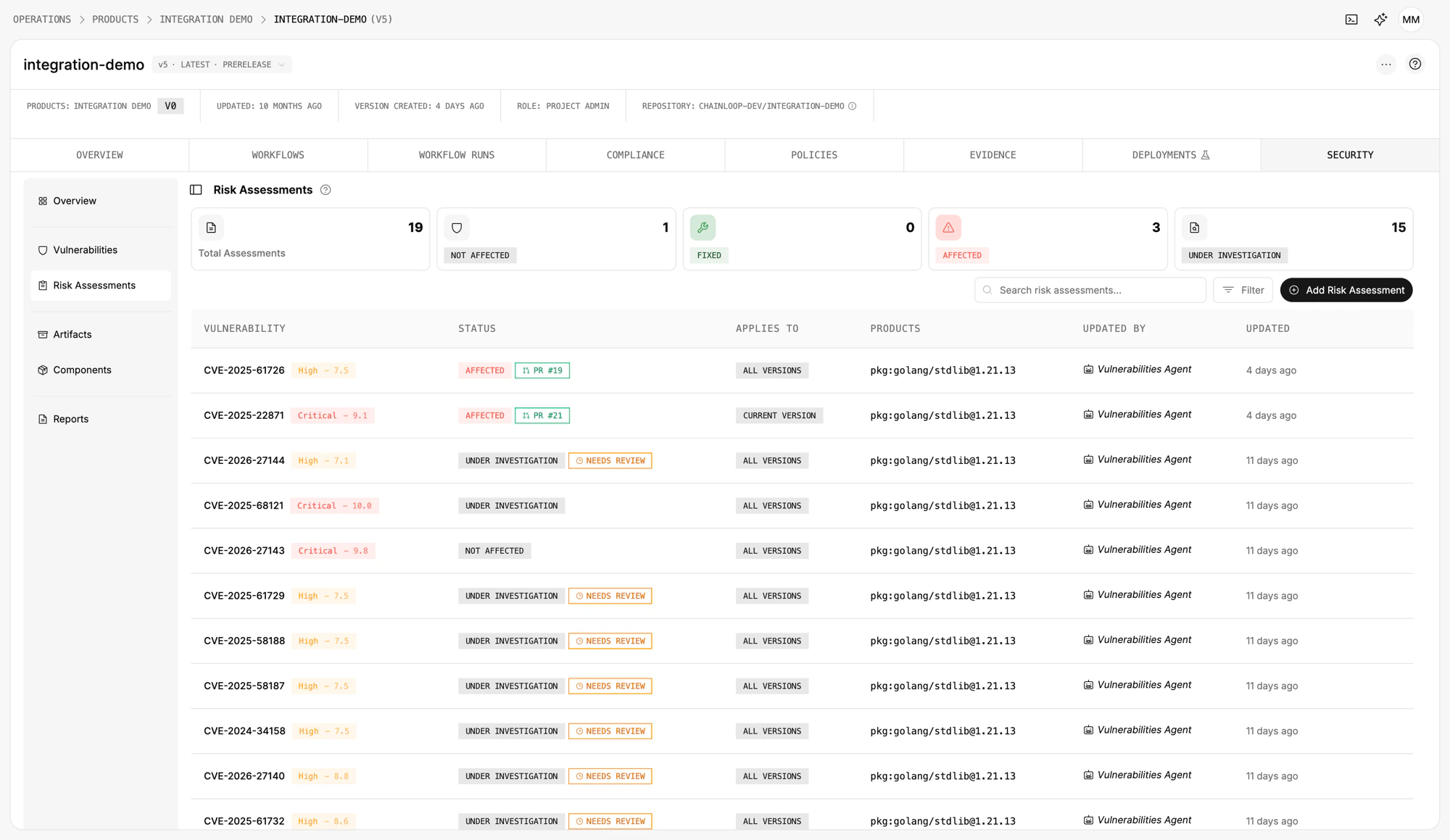Focus the Search risk assessments field
This screenshot has width=1450, height=840.
point(1090,290)
